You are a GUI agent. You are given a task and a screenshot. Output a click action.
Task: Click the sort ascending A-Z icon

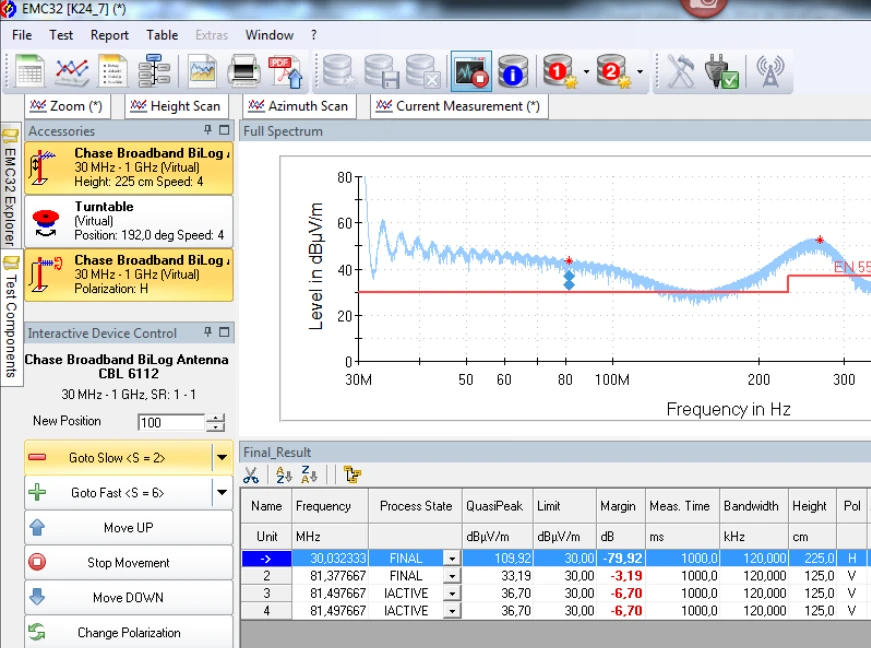coord(283,475)
